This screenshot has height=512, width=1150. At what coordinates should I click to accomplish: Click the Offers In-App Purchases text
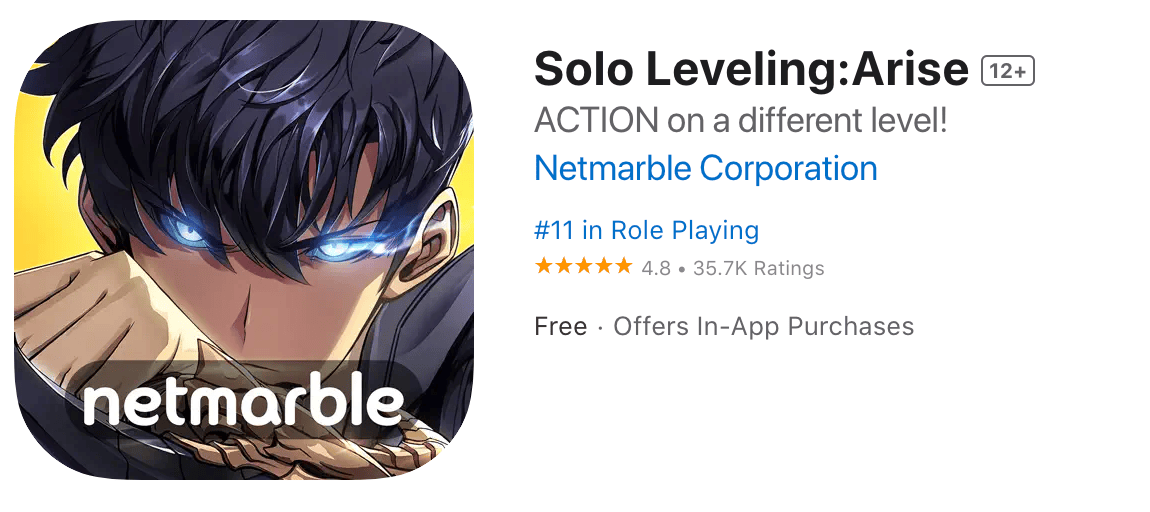pyautogui.click(x=763, y=326)
